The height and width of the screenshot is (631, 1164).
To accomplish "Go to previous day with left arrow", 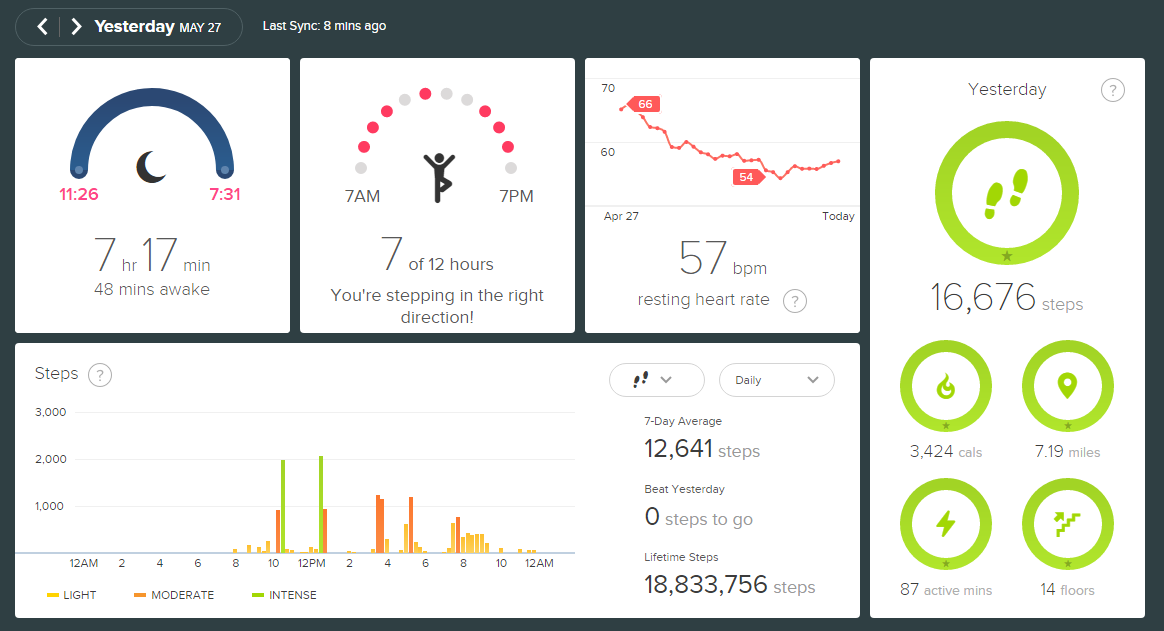I will 42,27.
